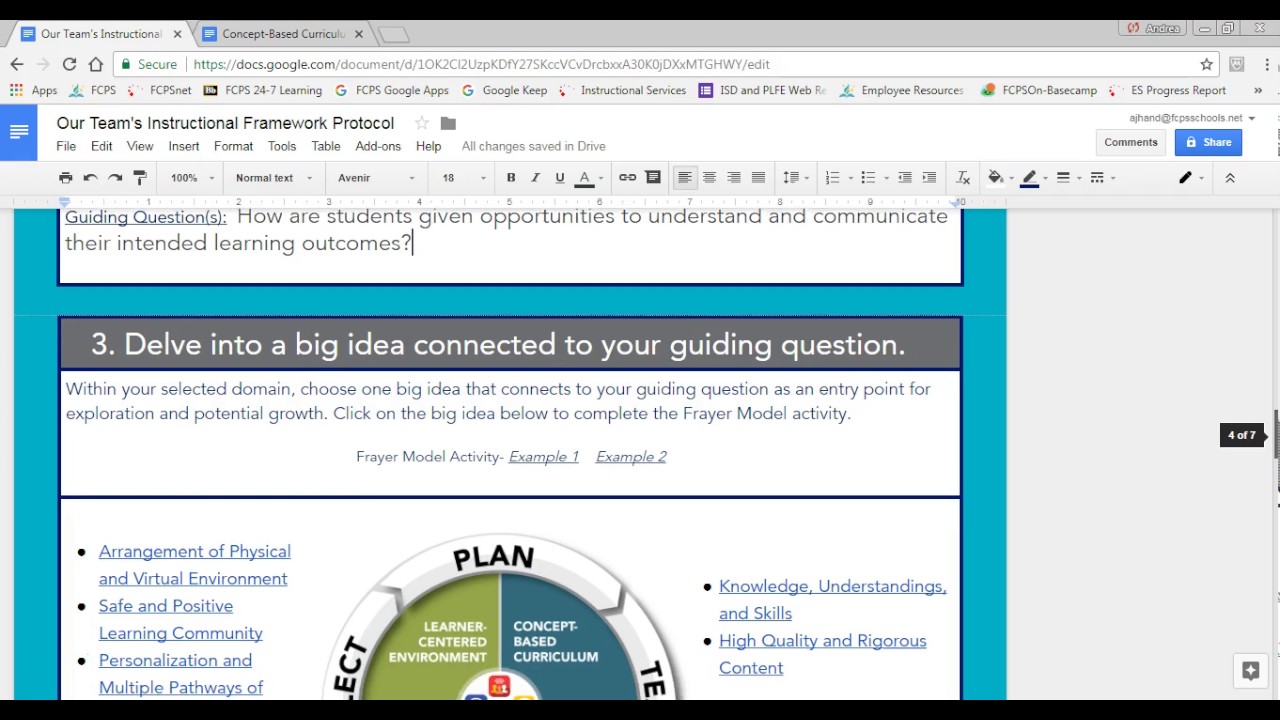Image resolution: width=1280 pixels, height=720 pixels.
Task: Click the Share button
Action: click(x=1208, y=142)
